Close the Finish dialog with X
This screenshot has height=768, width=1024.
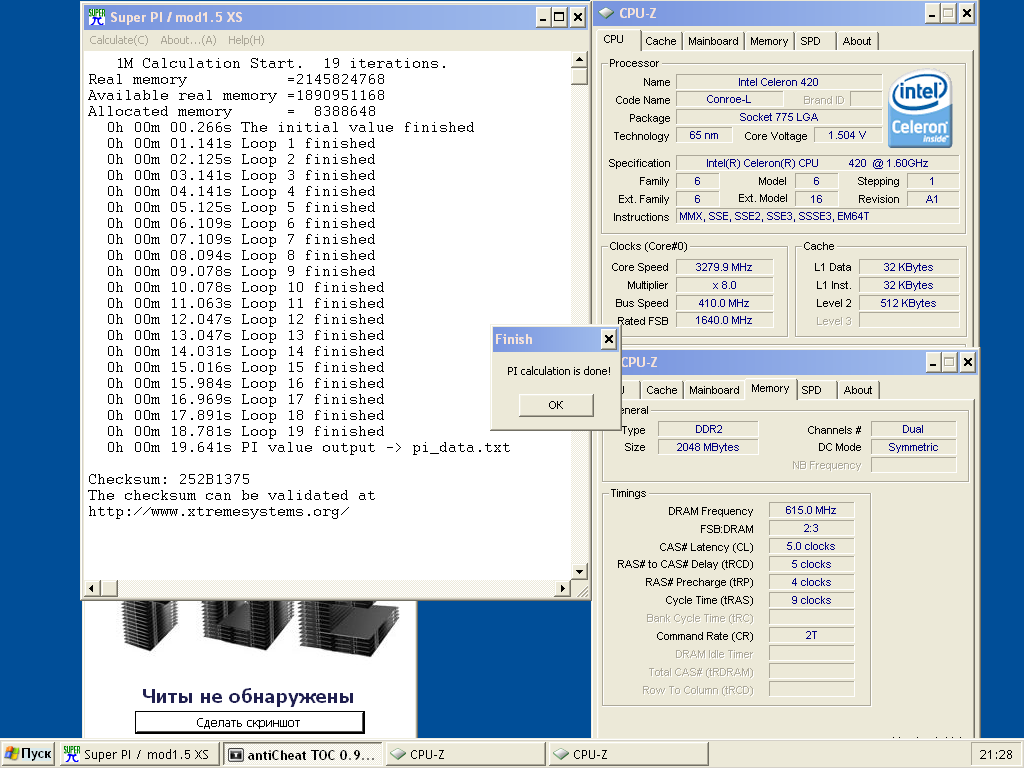pos(608,339)
